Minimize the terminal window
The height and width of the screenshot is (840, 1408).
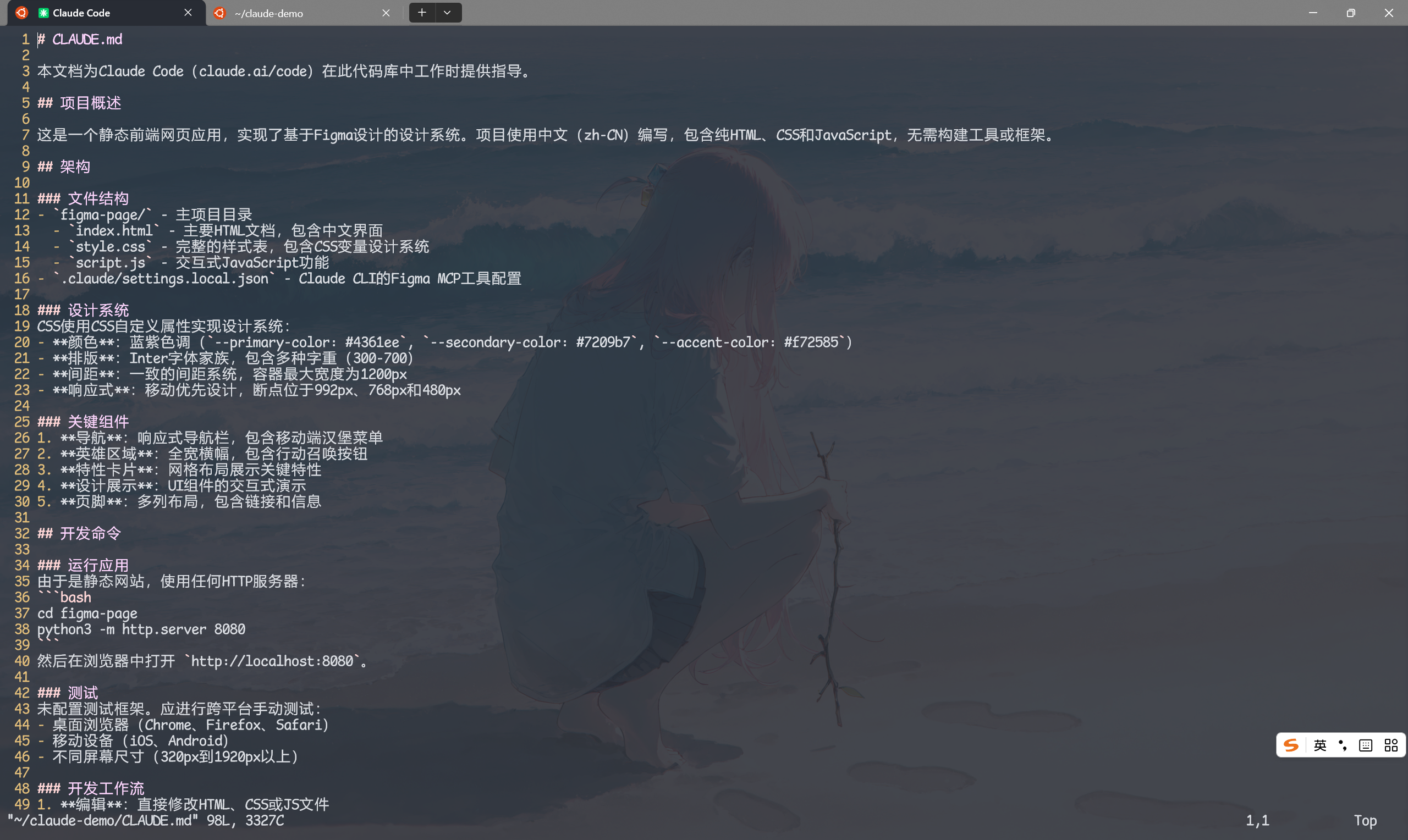point(1313,13)
